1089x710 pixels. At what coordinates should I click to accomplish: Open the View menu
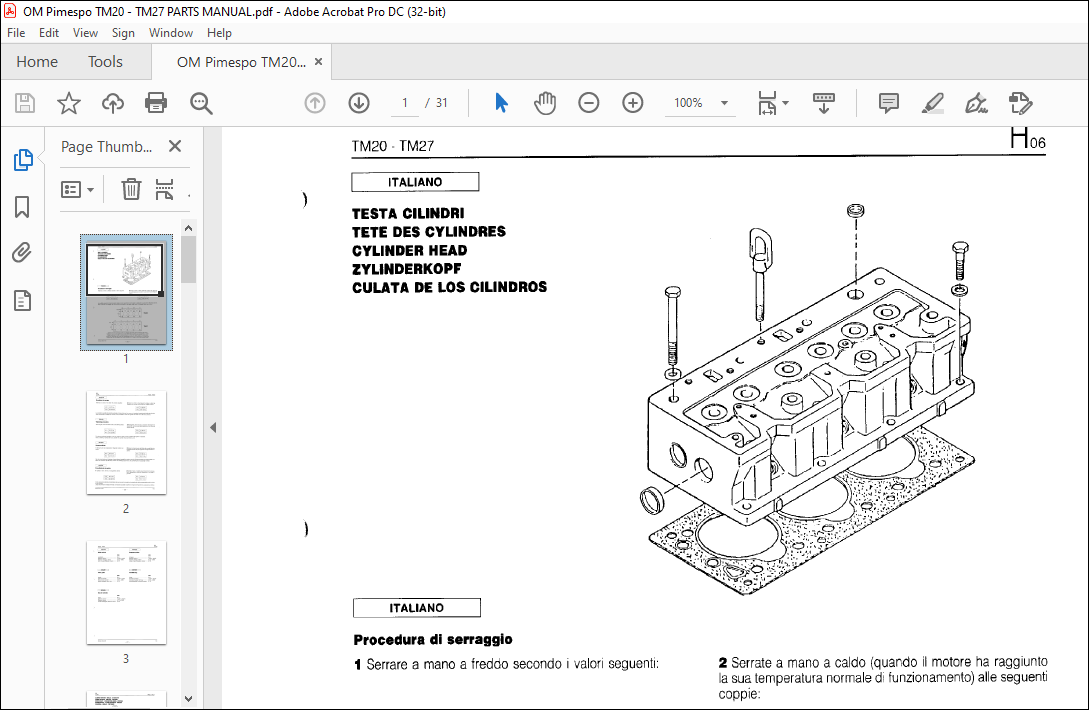click(x=85, y=33)
